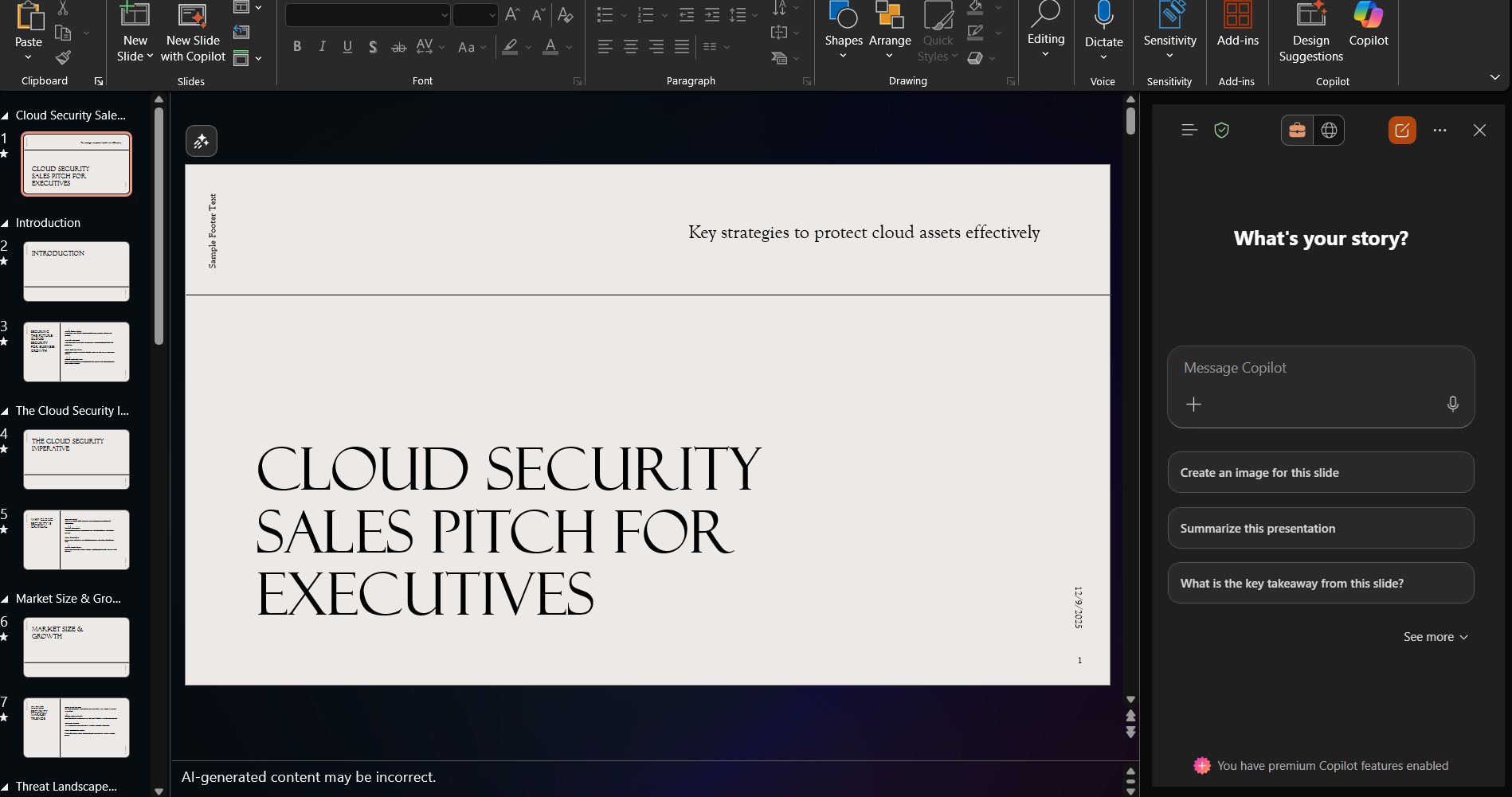Screen dimensions: 1512x797
Task: Open the Copilot more options menu
Action: click(1440, 131)
